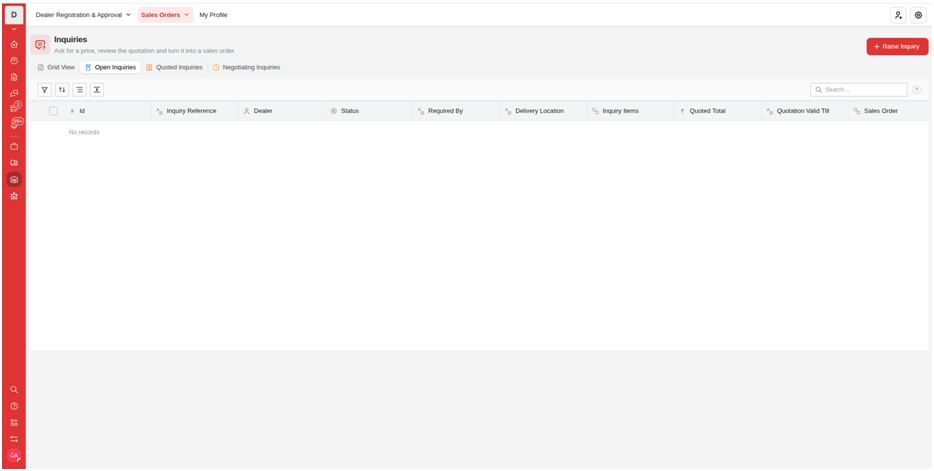The image size is (934, 471).
Task: Click the Raise Inquiry button
Action: [x=897, y=46]
